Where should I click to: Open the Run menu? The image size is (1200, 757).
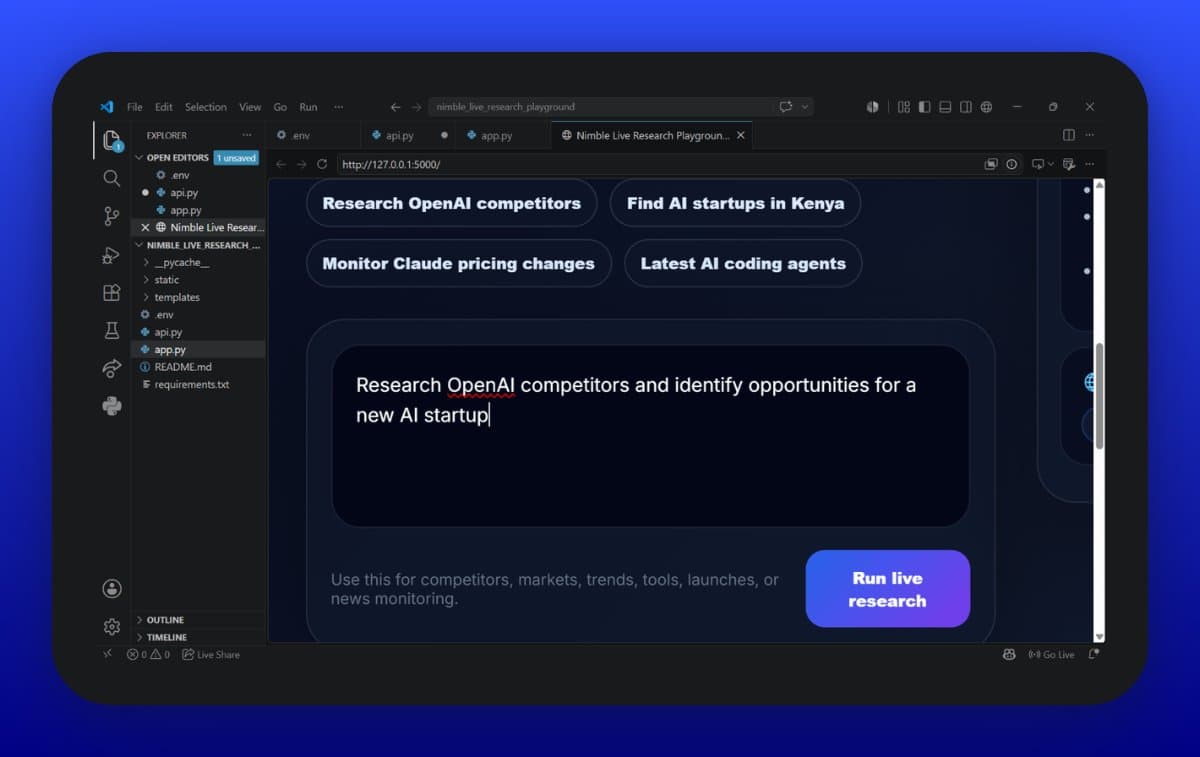(308, 107)
